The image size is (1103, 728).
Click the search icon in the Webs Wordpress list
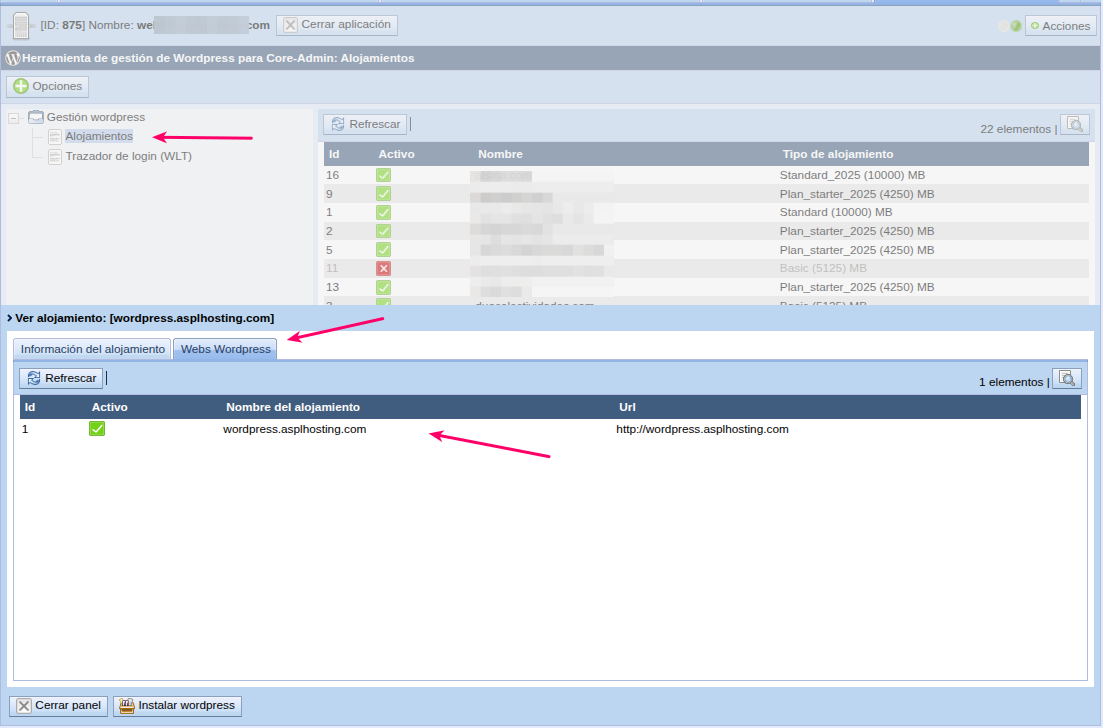click(1067, 379)
